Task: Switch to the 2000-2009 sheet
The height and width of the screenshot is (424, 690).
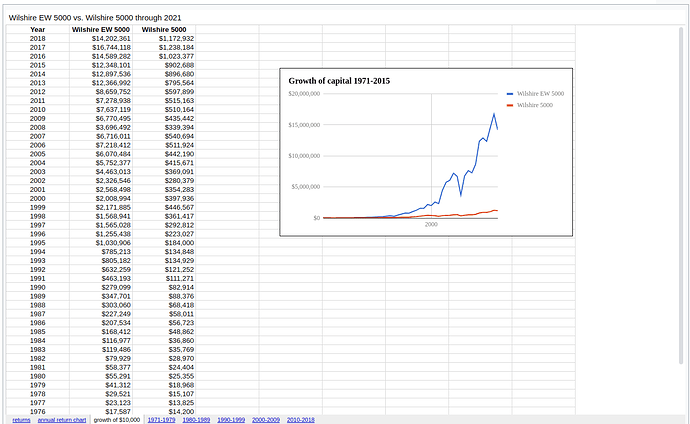Action: pos(266,420)
